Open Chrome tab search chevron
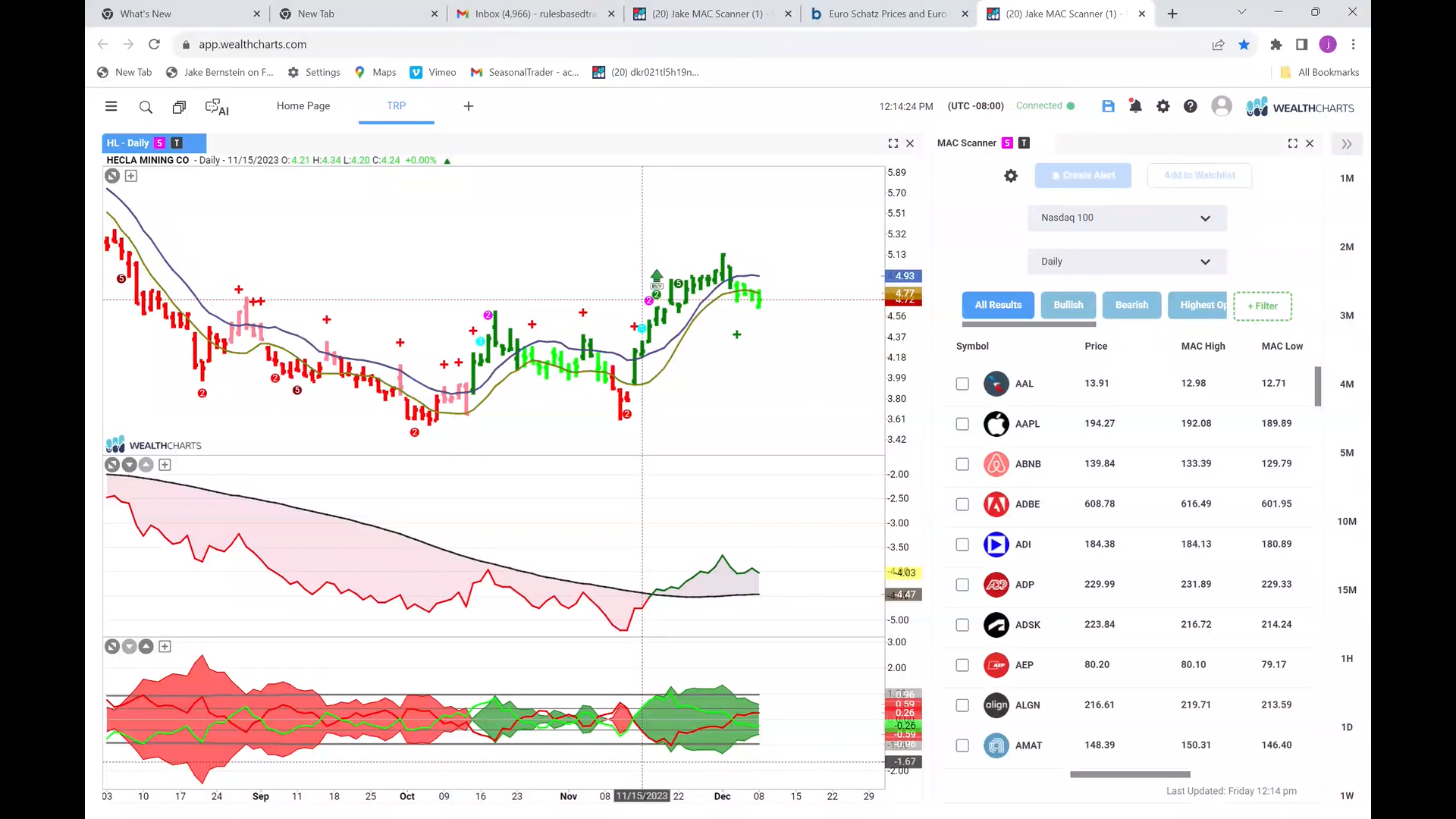Screen dimensions: 1456x819 (1241, 12)
